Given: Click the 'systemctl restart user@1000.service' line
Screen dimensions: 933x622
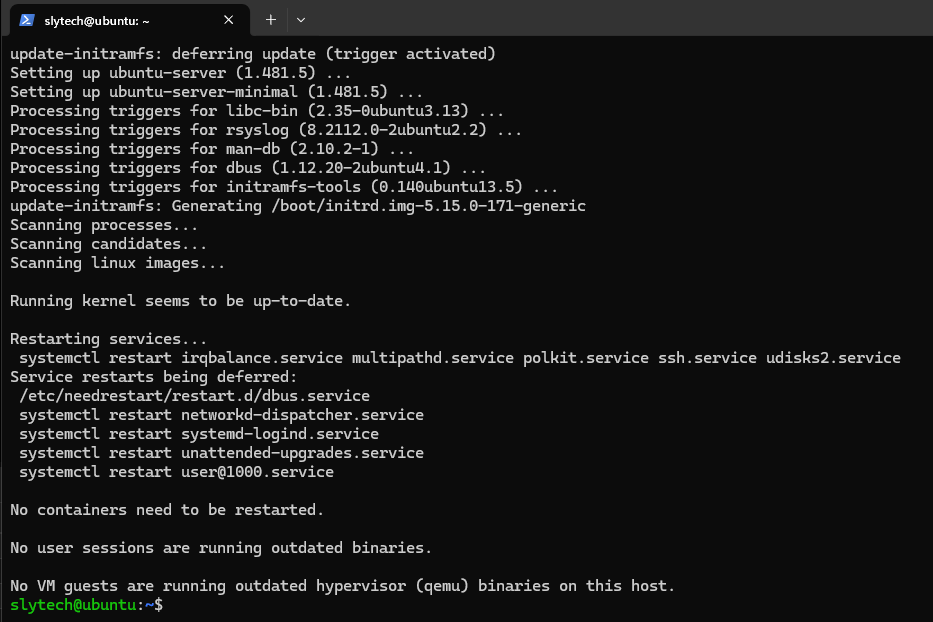Looking at the screenshot, I should (176, 472).
